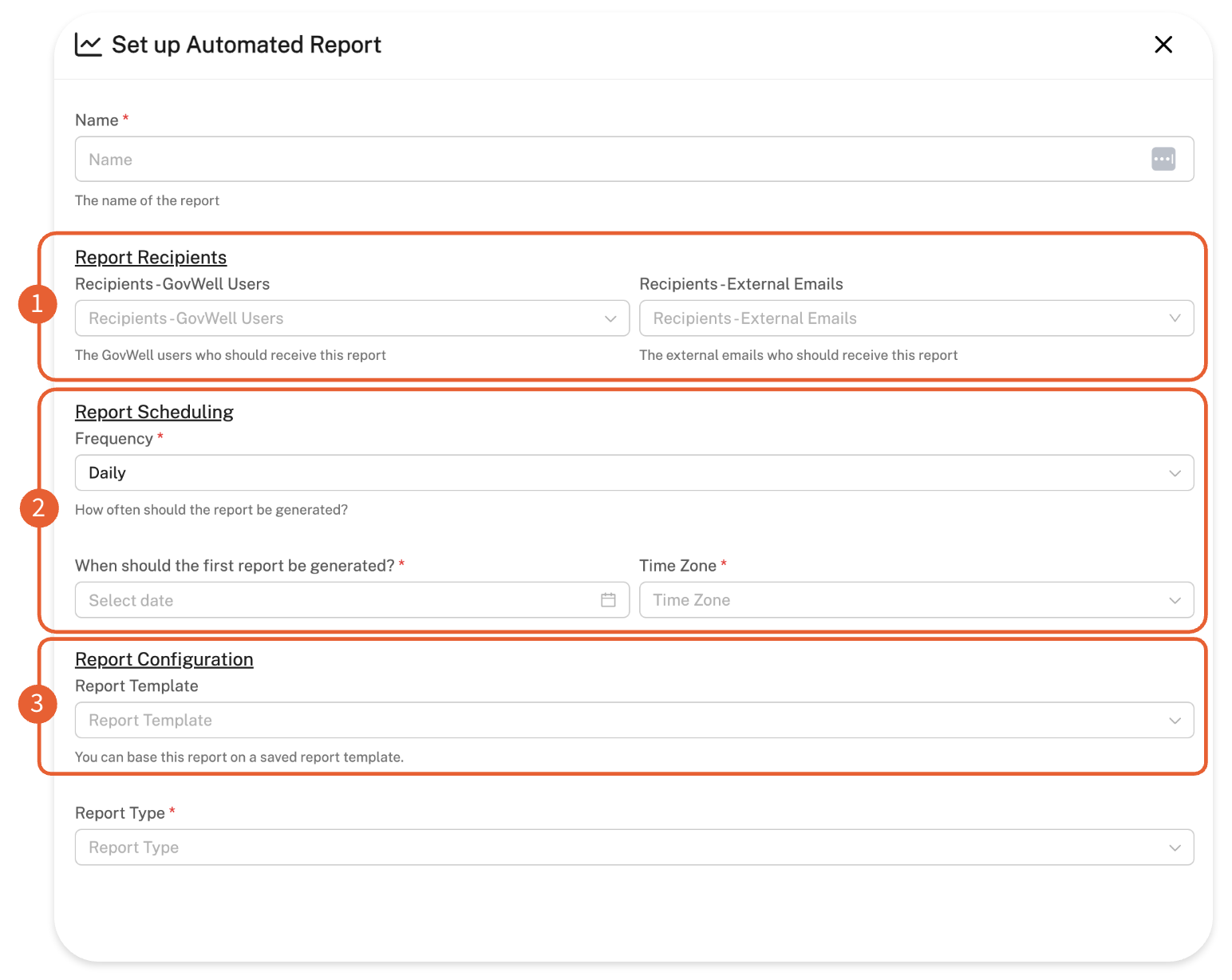
Task: Click the chevron in Report Type field
Action: pyautogui.click(x=1175, y=848)
